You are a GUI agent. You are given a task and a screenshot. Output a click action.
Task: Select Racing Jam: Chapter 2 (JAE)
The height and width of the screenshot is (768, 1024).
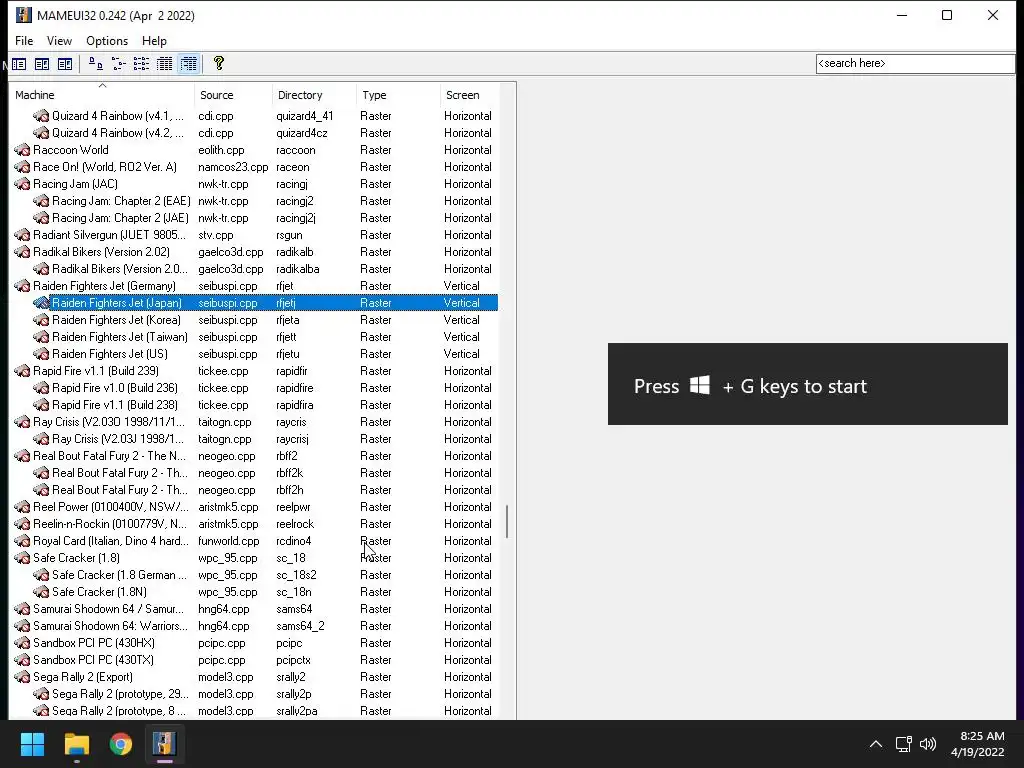(x=120, y=218)
